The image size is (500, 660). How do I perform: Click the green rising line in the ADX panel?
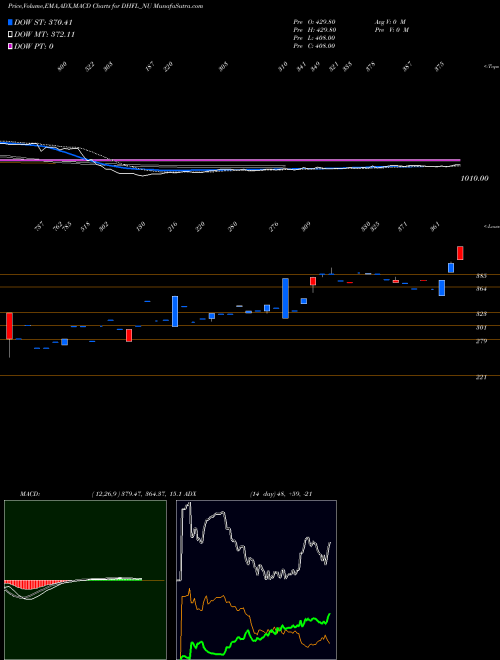point(256,636)
